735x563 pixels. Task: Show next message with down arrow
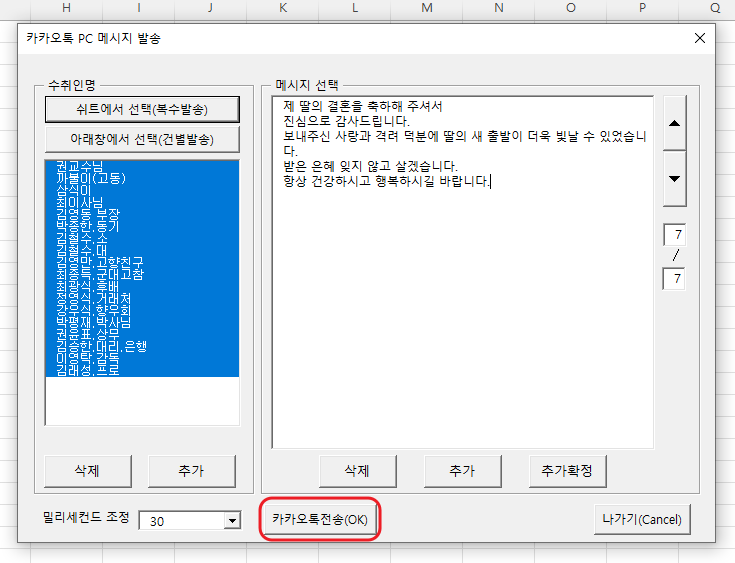[675, 179]
